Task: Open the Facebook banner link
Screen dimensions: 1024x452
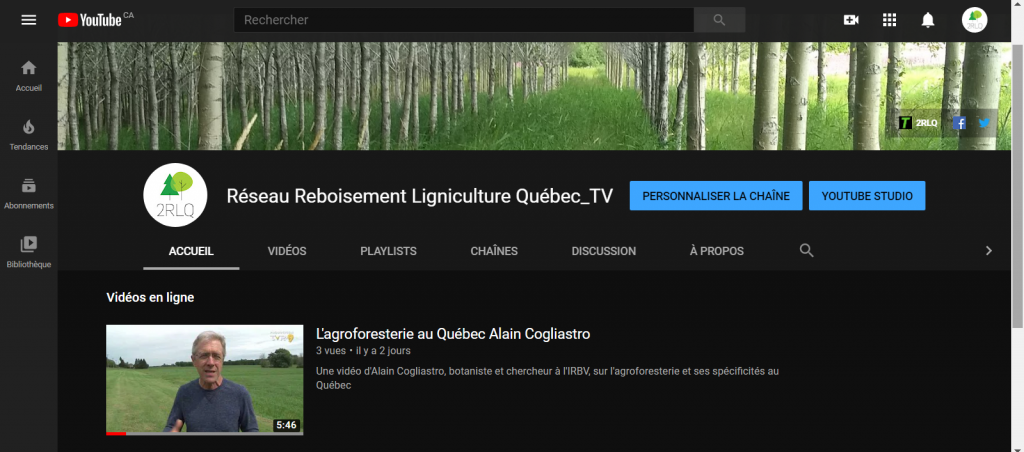Action: (959, 123)
